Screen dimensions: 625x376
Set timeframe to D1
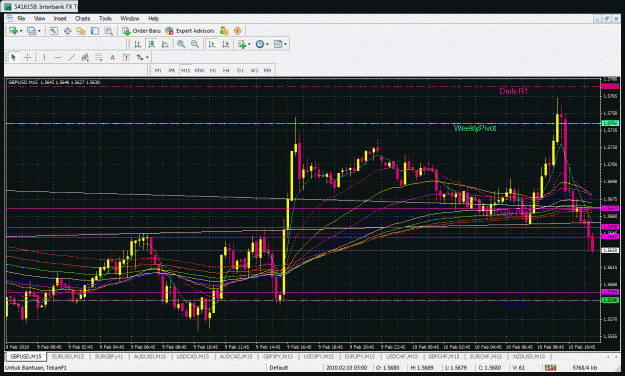240,70
